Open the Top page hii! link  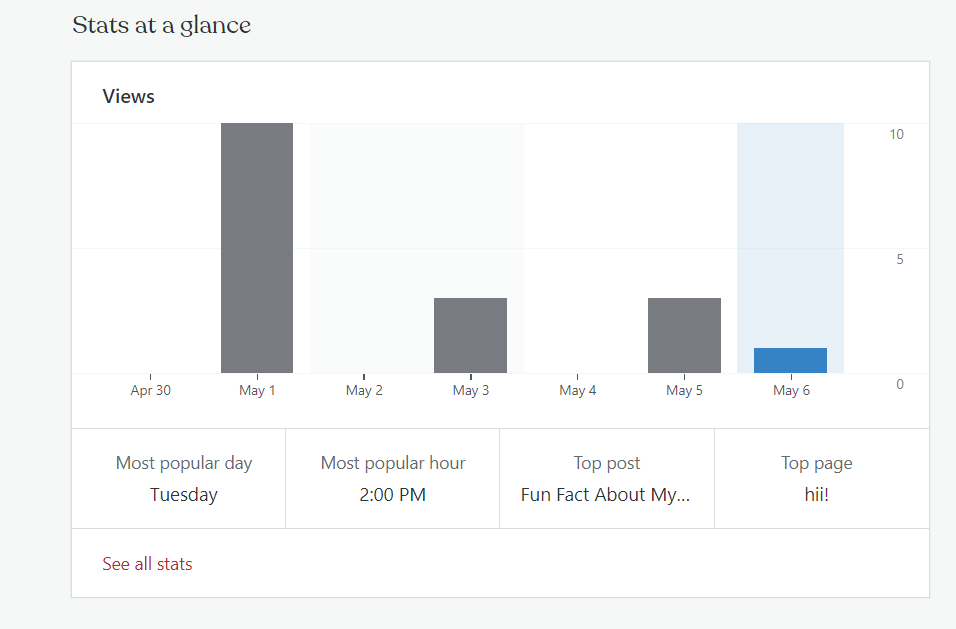tap(816, 494)
